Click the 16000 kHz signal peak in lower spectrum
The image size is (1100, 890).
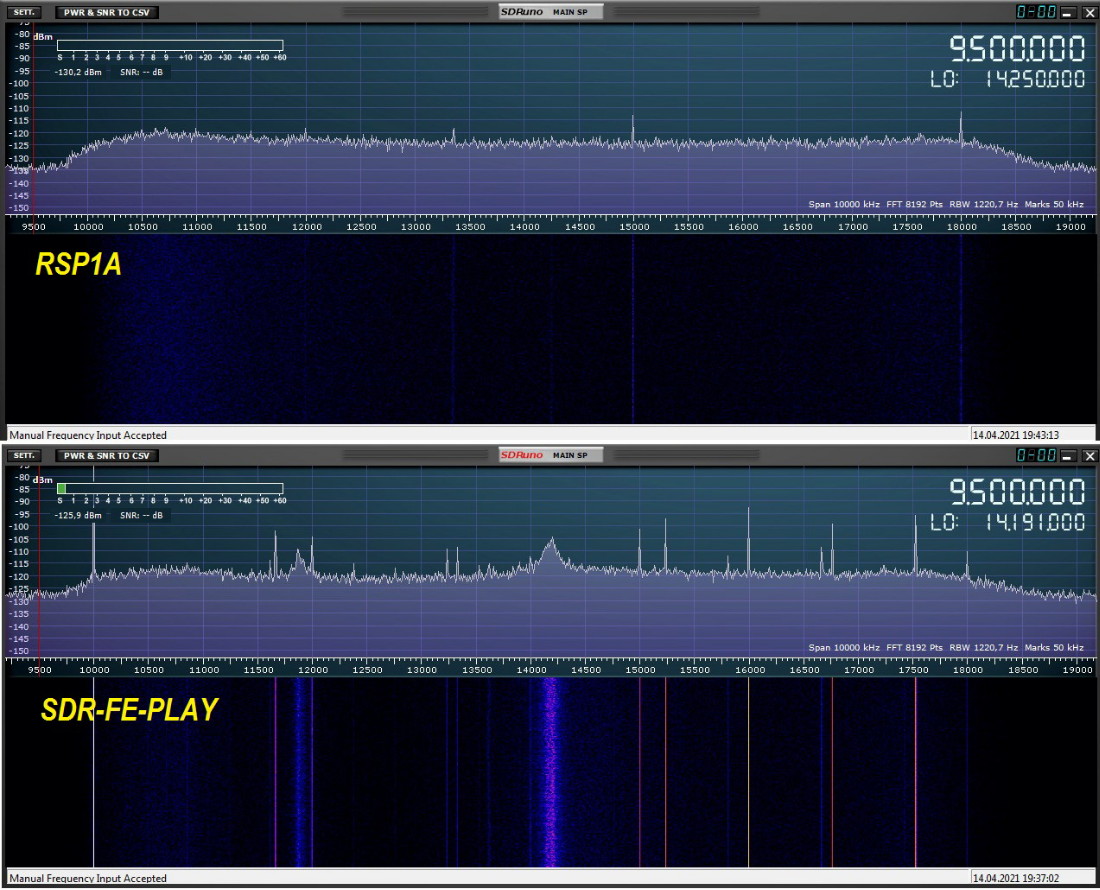pyautogui.click(x=749, y=540)
